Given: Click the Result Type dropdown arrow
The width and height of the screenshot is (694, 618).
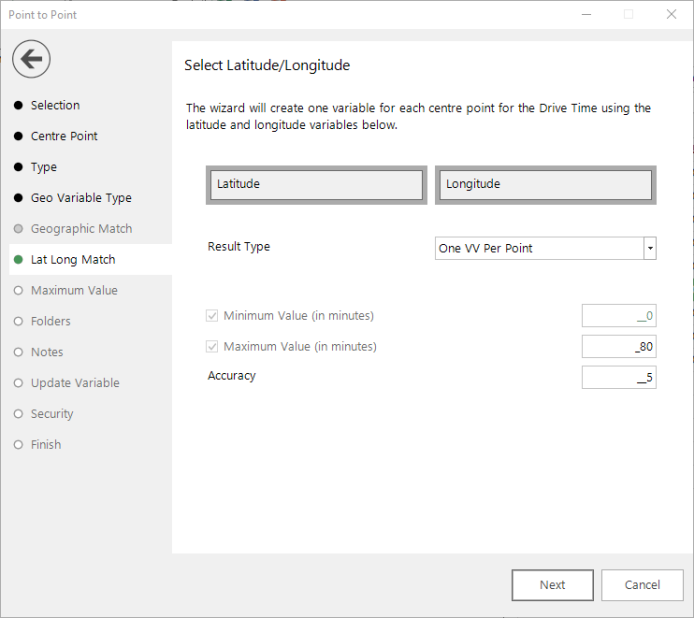Looking at the screenshot, I should 650,248.
